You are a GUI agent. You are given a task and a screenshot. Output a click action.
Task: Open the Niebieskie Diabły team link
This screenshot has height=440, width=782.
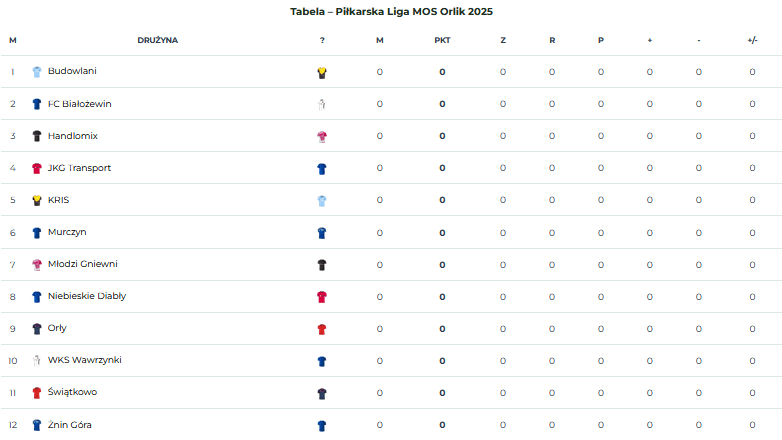pos(86,296)
